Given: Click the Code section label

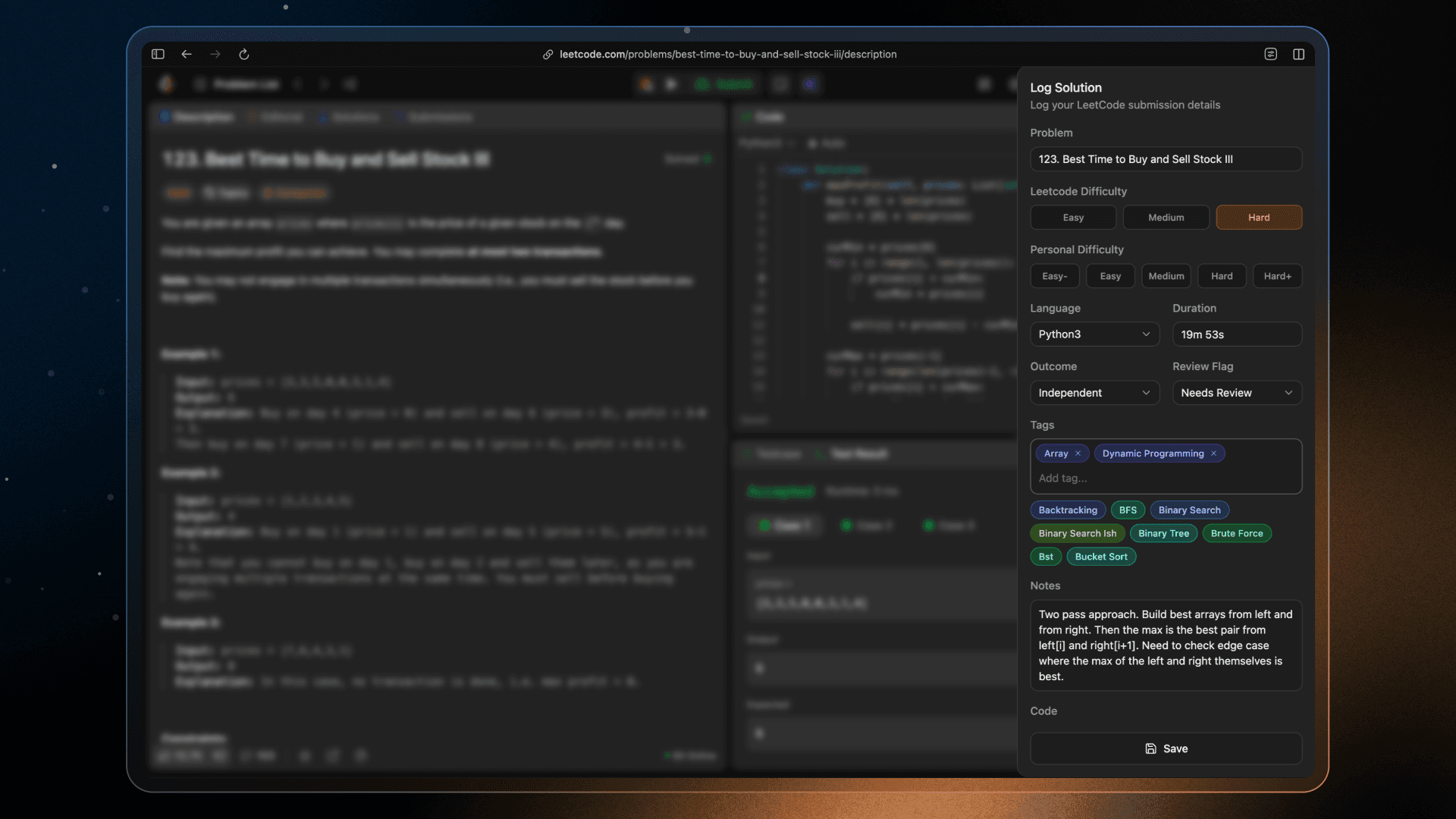Looking at the screenshot, I should click(1043, 711).
